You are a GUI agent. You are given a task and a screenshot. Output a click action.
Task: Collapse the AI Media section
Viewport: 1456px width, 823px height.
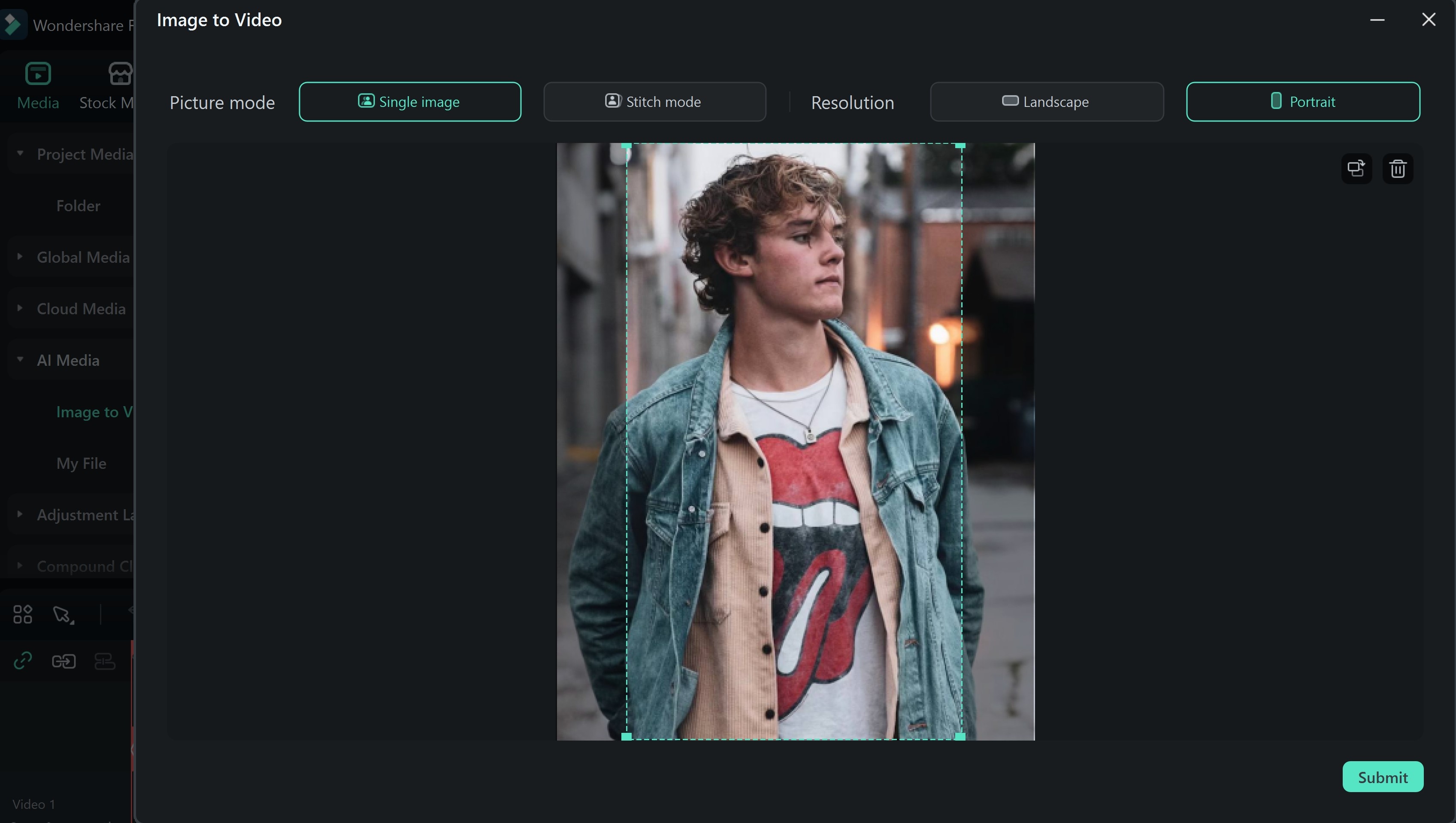click(20, 360)
